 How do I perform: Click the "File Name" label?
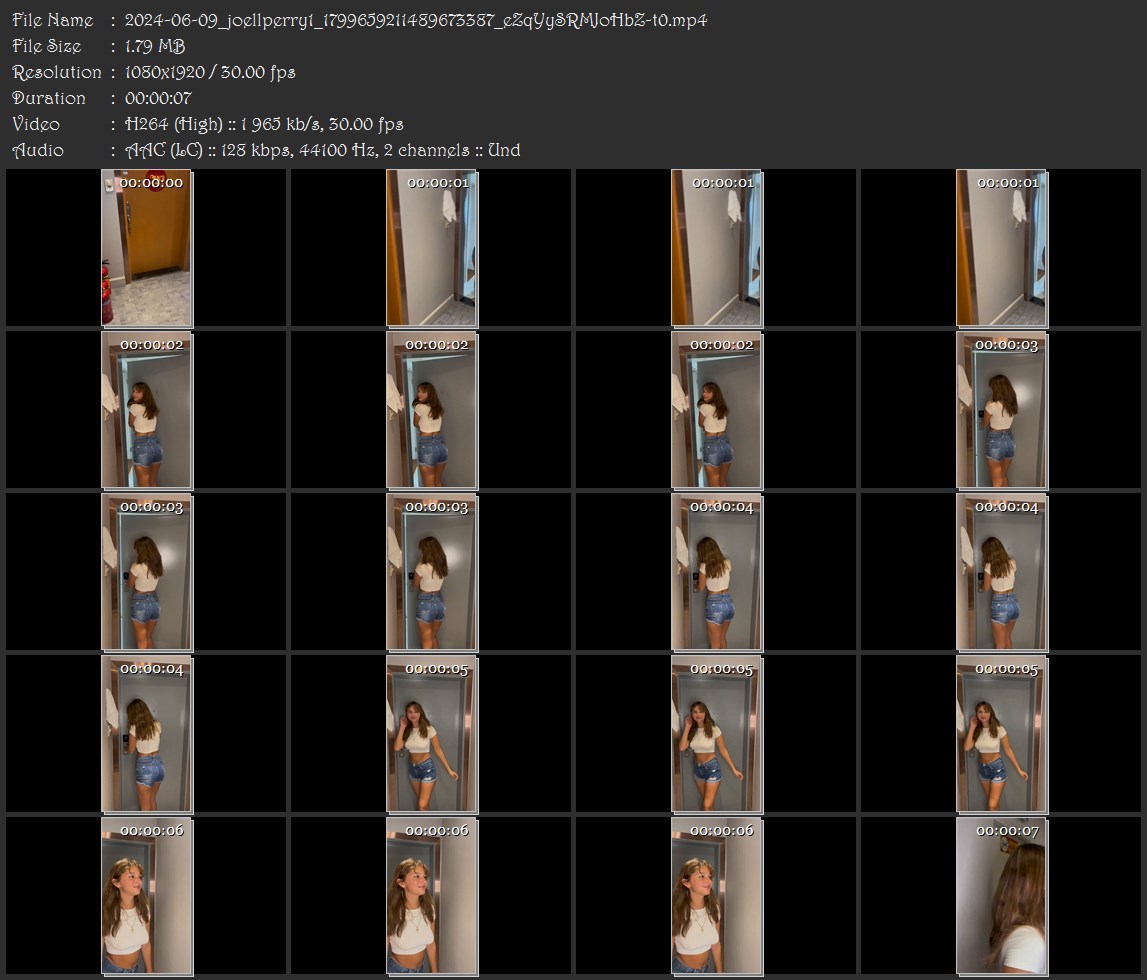pos(53,20)
